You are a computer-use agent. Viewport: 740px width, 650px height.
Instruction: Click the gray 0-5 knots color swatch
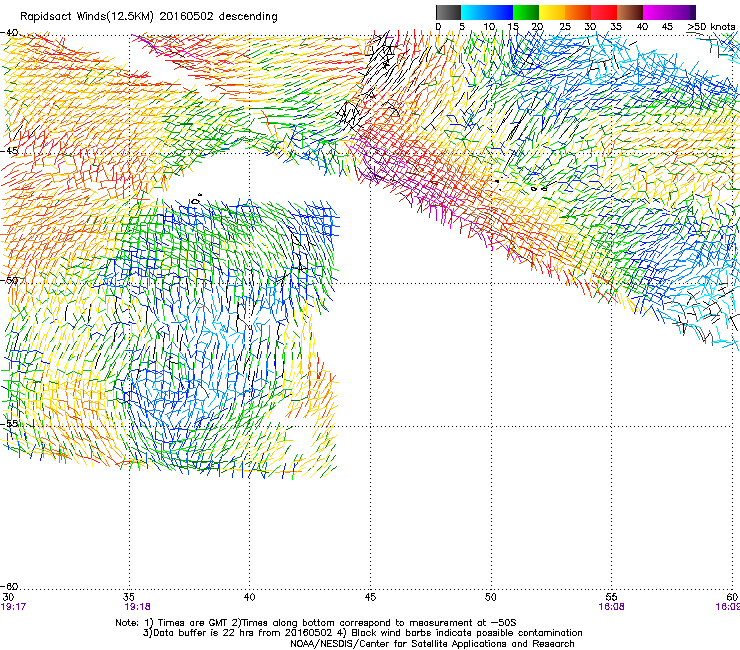coord(448,12)
